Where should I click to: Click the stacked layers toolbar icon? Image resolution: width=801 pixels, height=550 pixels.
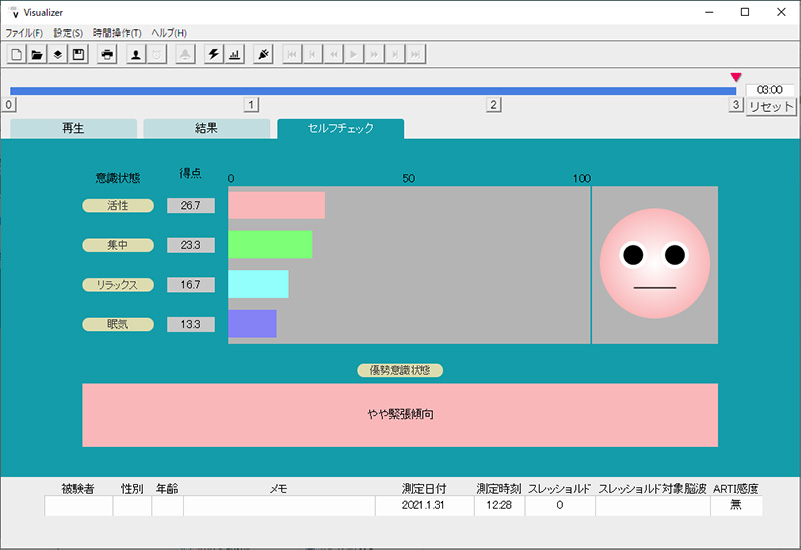point(58,54)
